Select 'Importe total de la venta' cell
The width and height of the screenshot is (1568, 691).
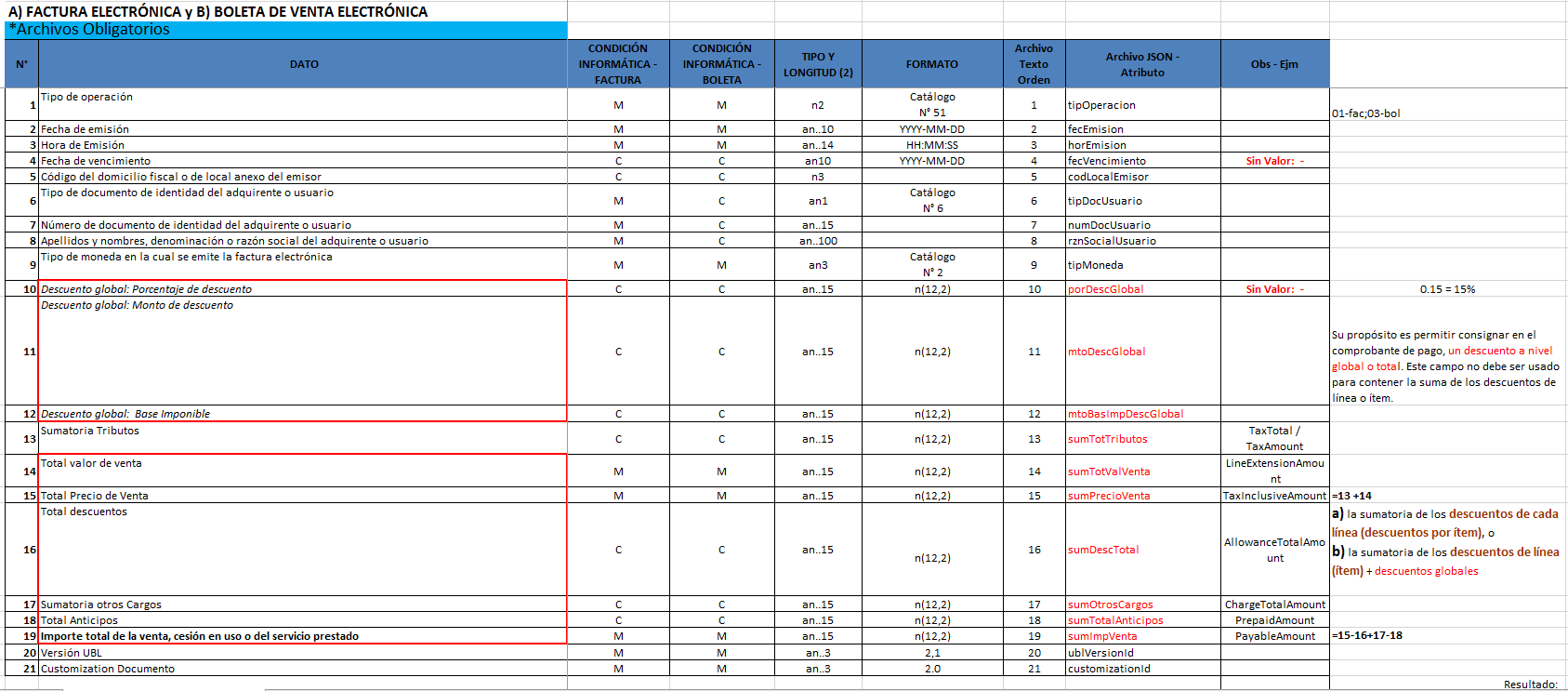(303, 636)
